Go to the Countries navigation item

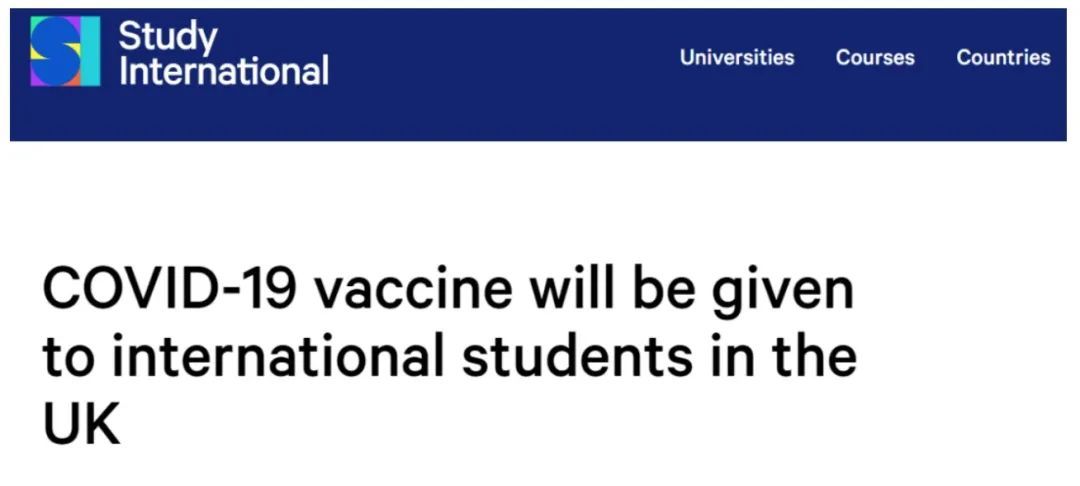point(1003,57)
